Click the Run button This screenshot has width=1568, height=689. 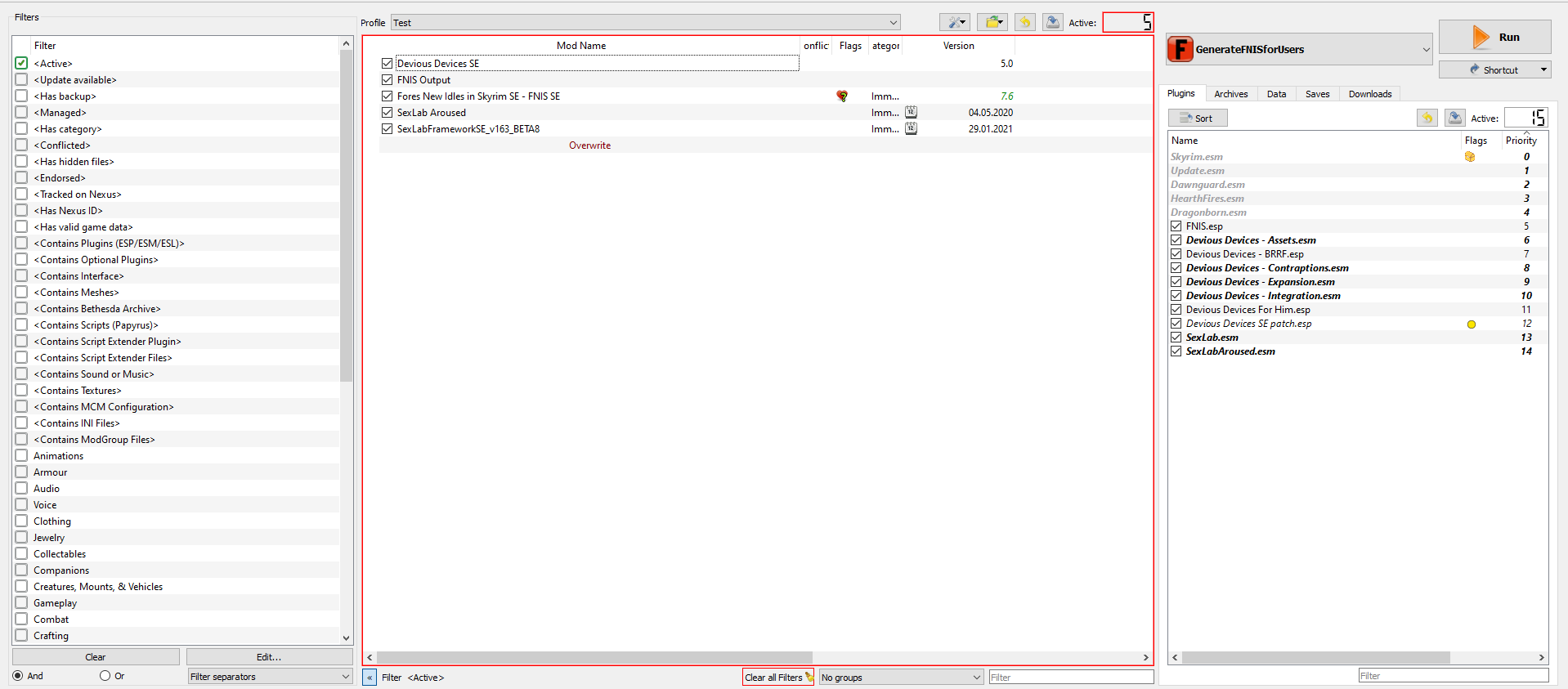1494,37
